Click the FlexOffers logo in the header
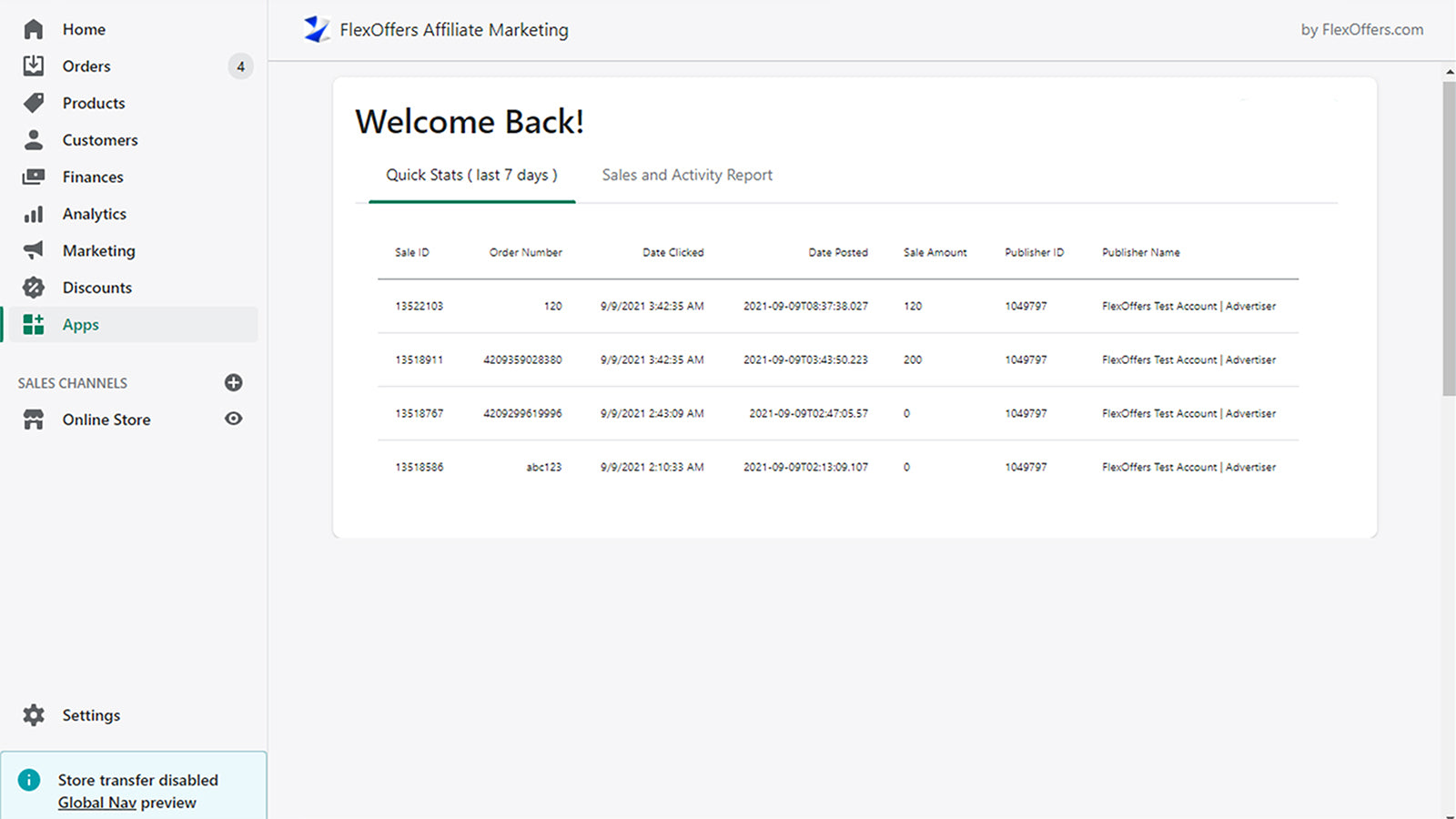Screen dimensions: 1456x819 316,29
